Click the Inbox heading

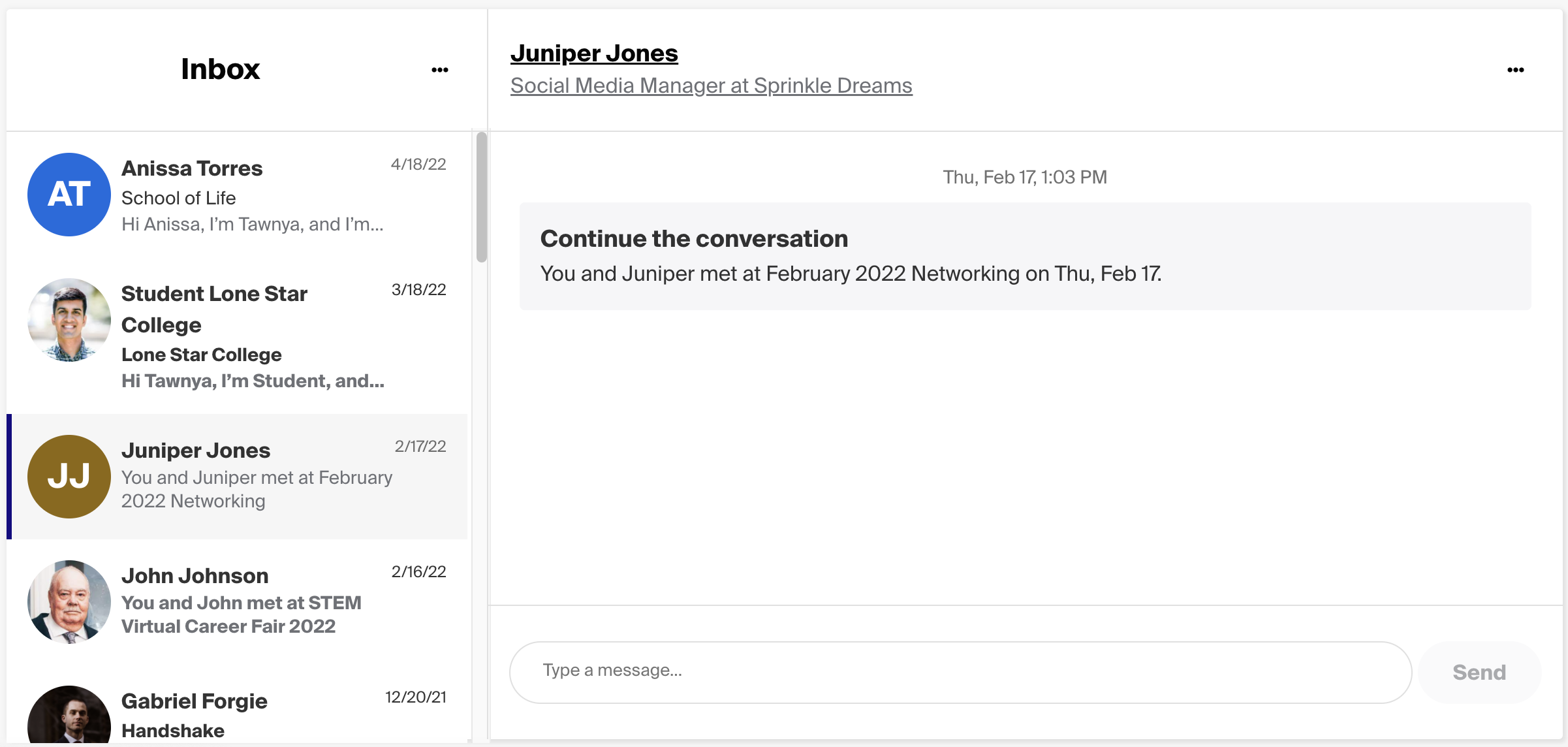click(x=221, y=69)
